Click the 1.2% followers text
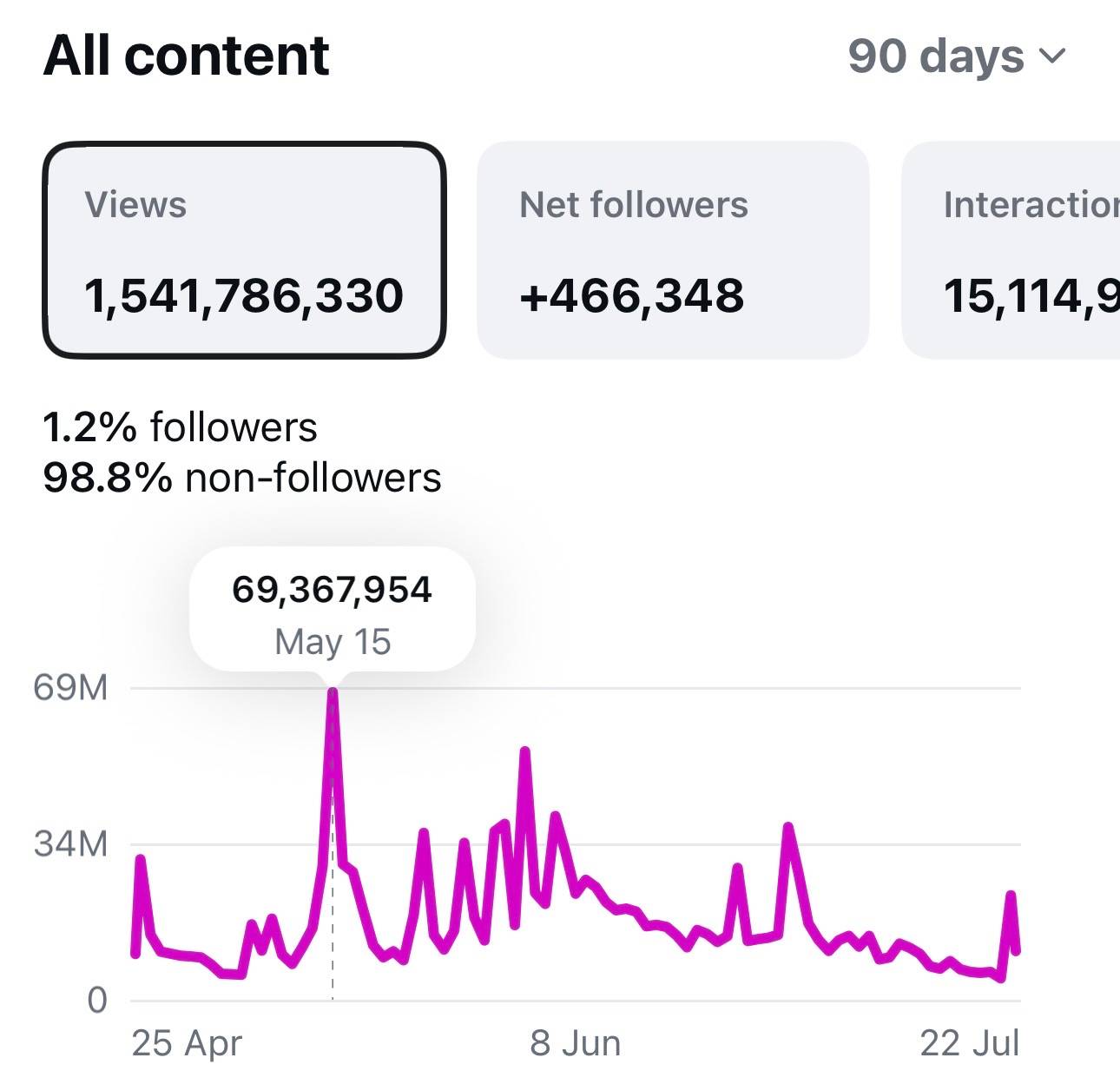Screen dimensions: 1120x1071 tap(181, 427)
